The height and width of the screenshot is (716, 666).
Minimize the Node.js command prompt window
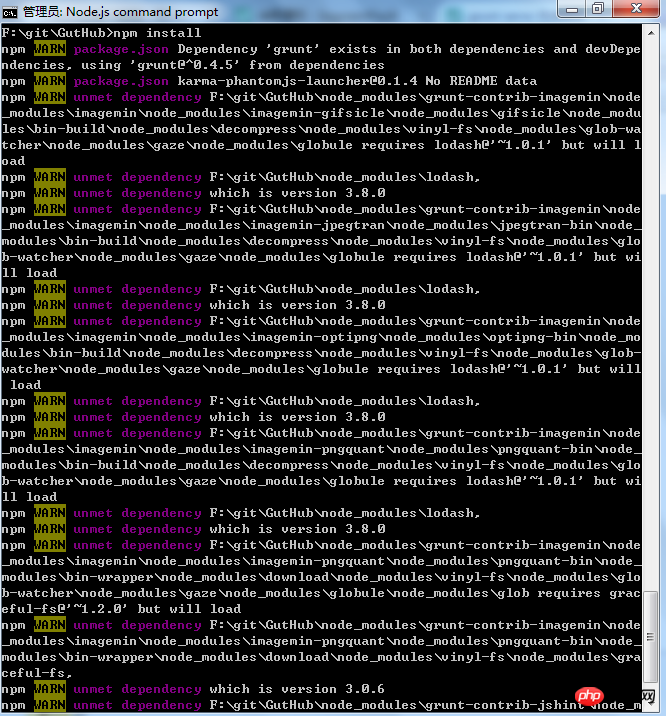click(572, 9)
